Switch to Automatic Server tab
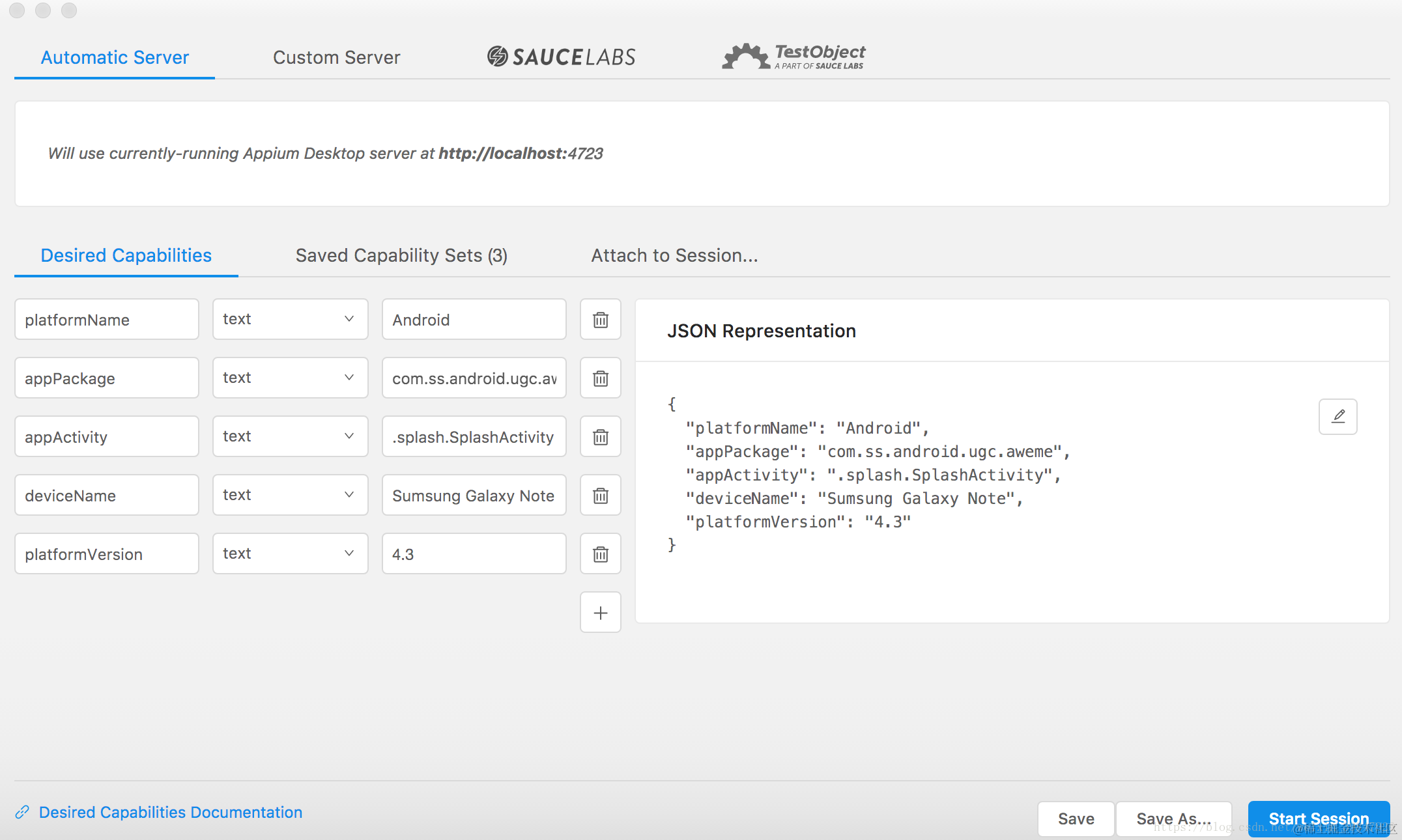Viewport: 1402px width, 840px height. [115, 57]
